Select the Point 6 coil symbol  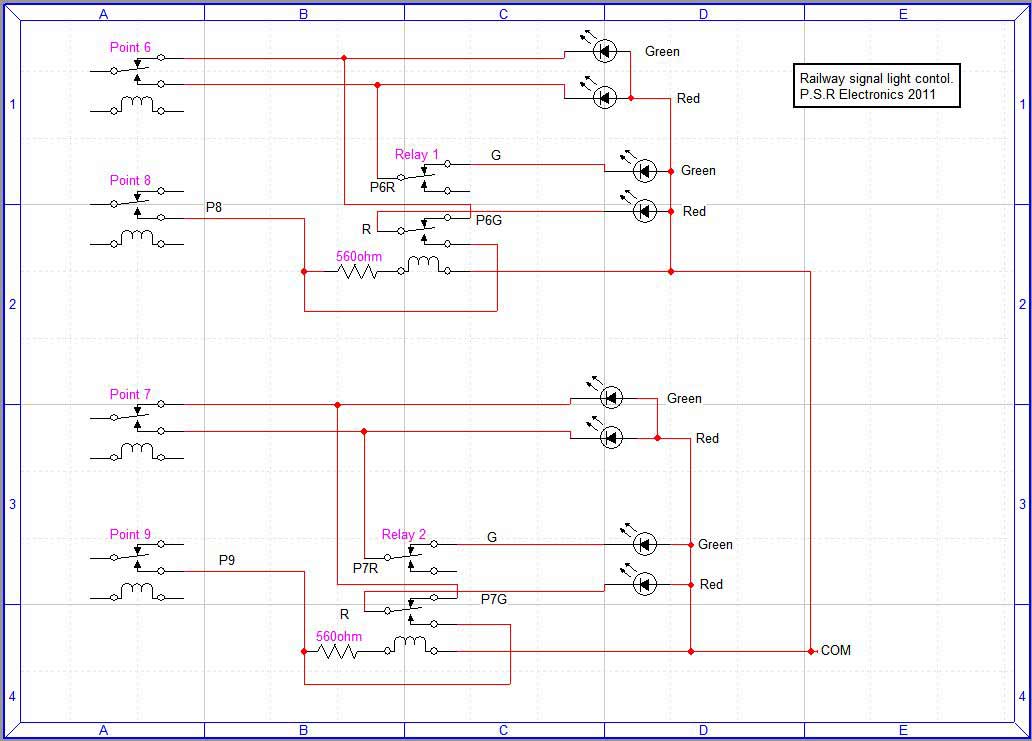(137, 104)
